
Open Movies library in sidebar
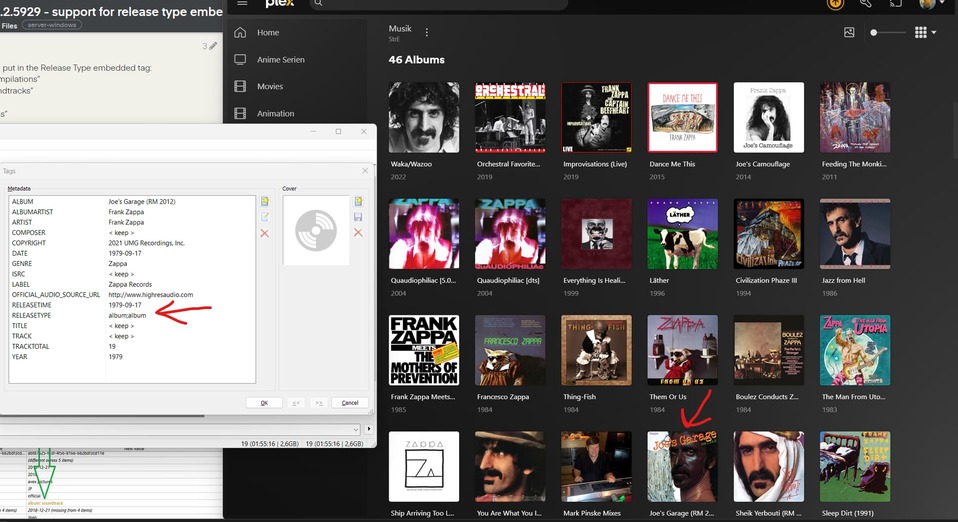click(x=269, y=86)
